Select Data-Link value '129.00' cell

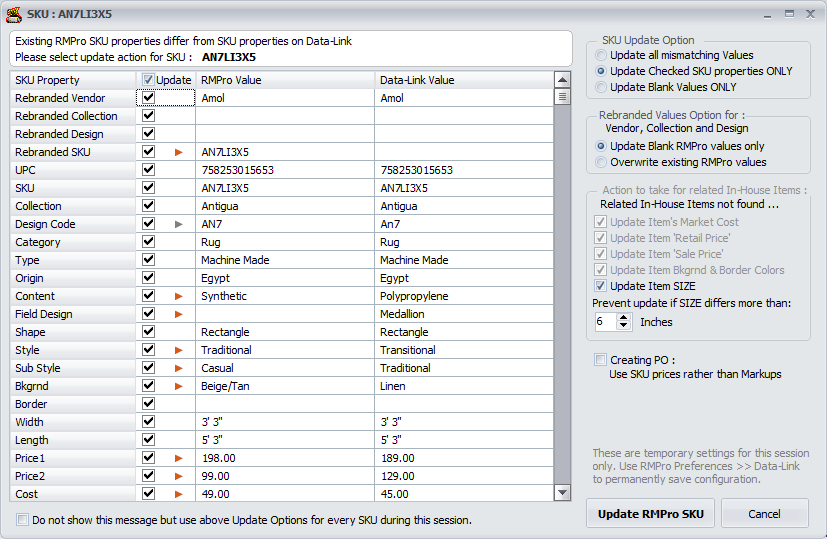464,476
